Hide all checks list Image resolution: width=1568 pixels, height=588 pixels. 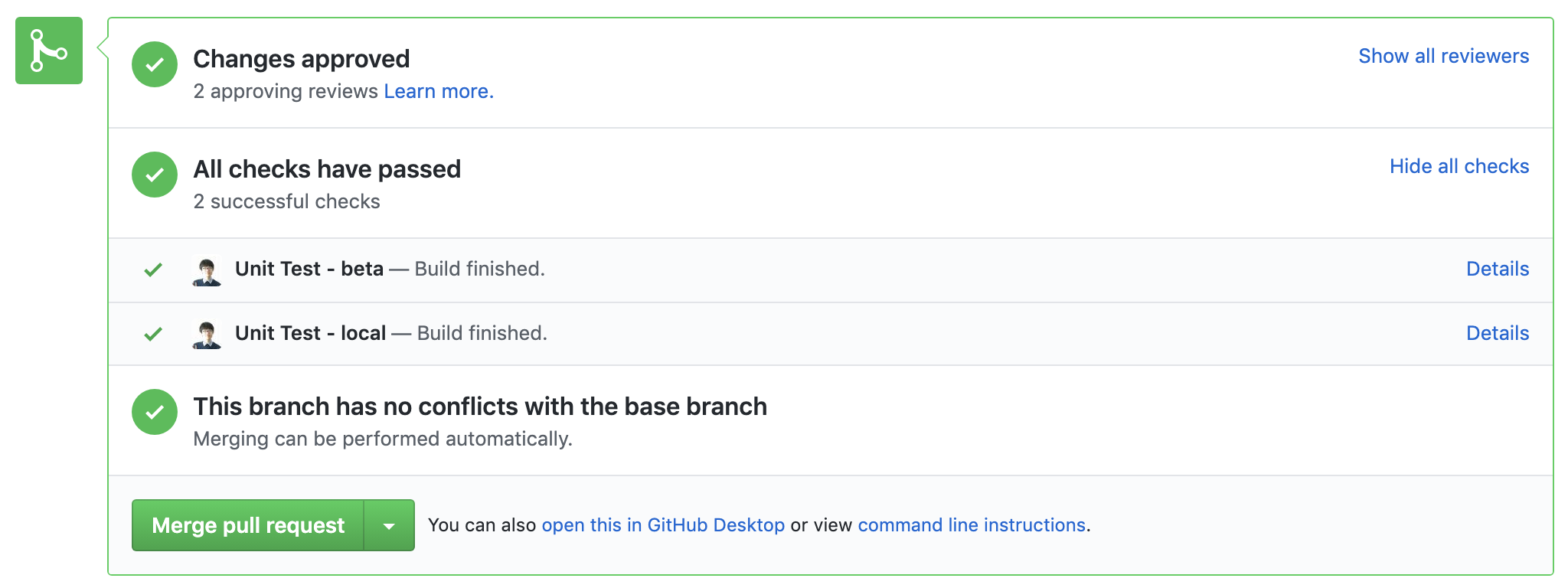coord(1459,166)
